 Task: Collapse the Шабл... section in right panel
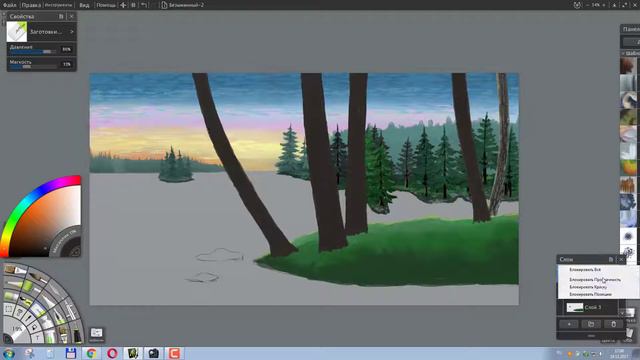pos(623,53)
